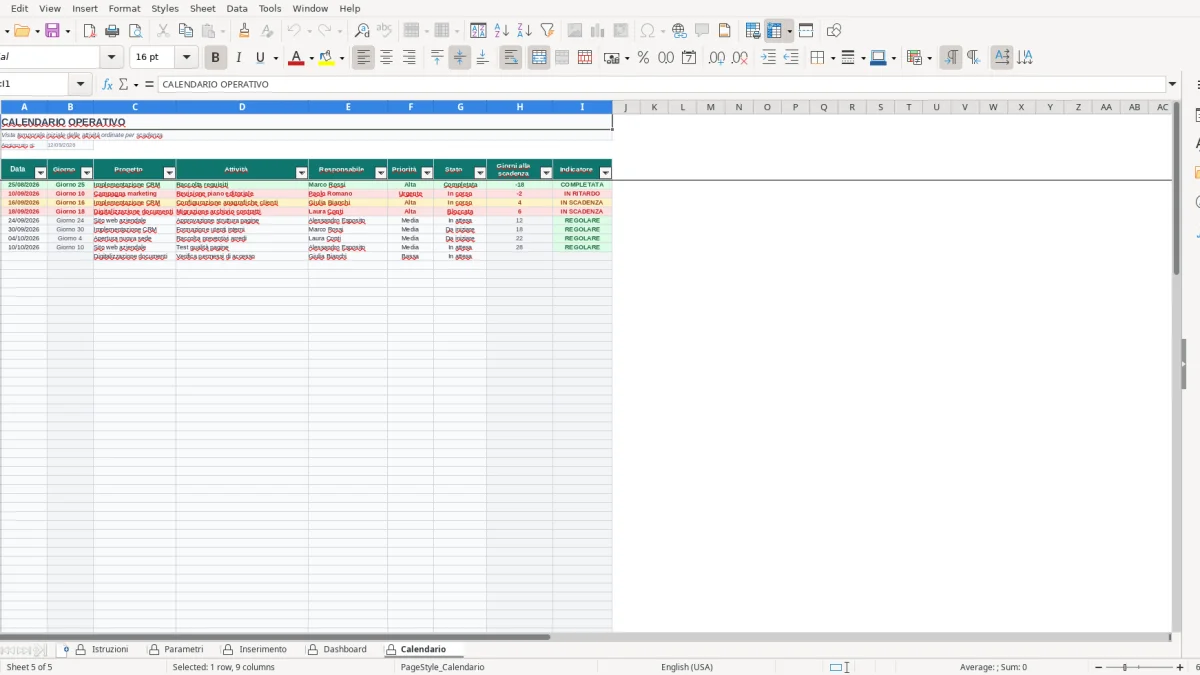Open the Indicatore column filter dropdown
The height and width of the screenshot is (675, 1200).
pyautogui.click(x=605, y=173)
